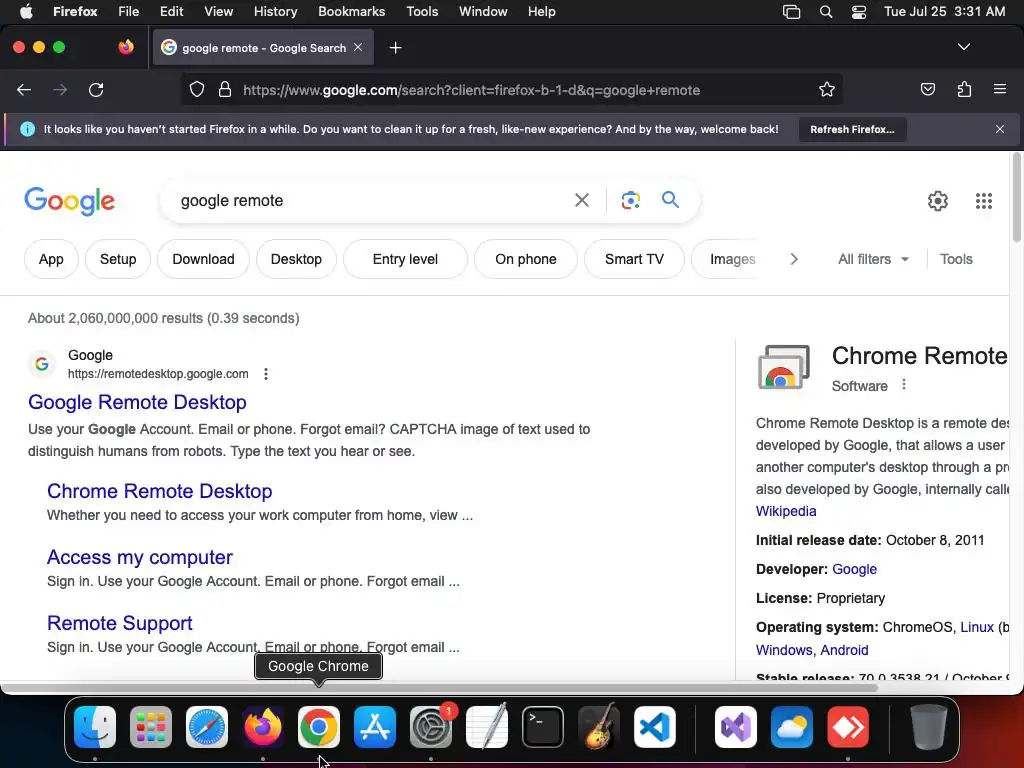Screen dimensions: 1024x768
Task: Open macOS Control Center in menu bar
Action: pos(859,12)
